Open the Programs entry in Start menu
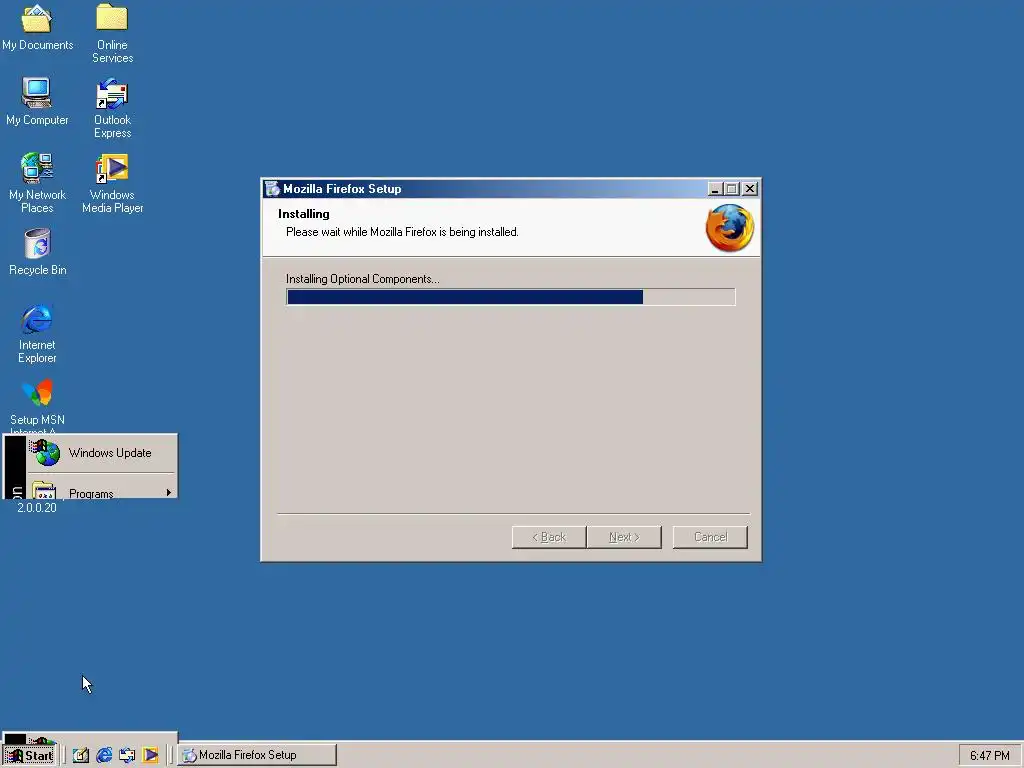 (101, 488)
